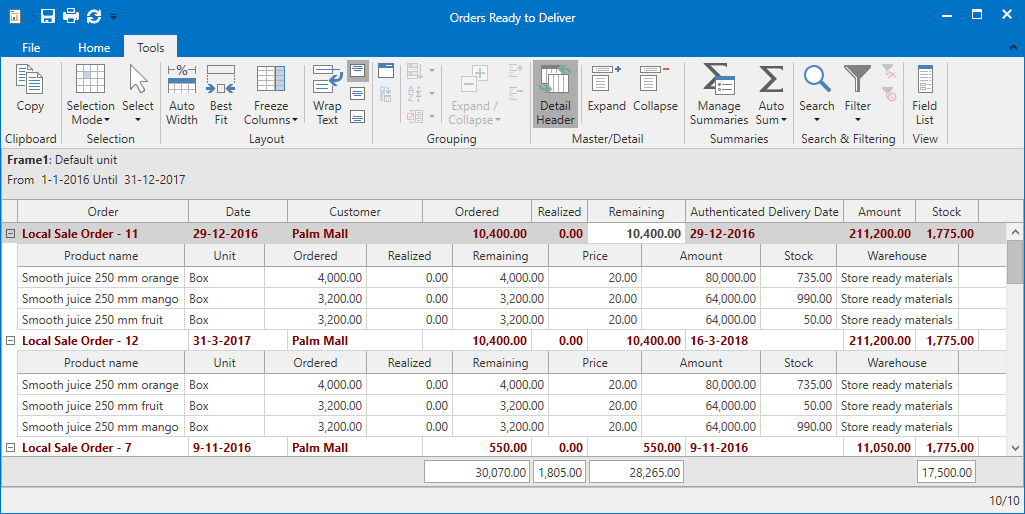Collapse Local Sale Order - 7 row
The height and width of the screenshot is (514, 1025).
click(10, 448)
